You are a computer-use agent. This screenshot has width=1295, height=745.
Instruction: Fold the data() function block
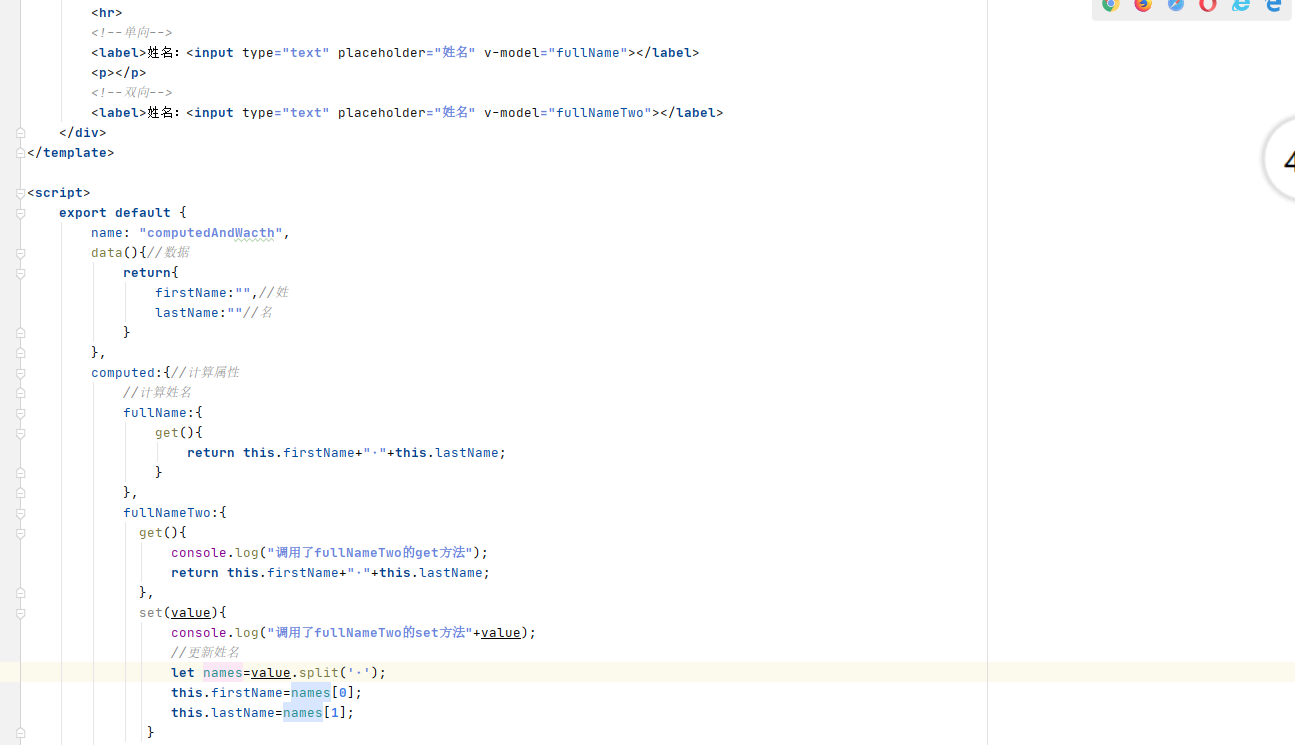(x=20, y=253)
